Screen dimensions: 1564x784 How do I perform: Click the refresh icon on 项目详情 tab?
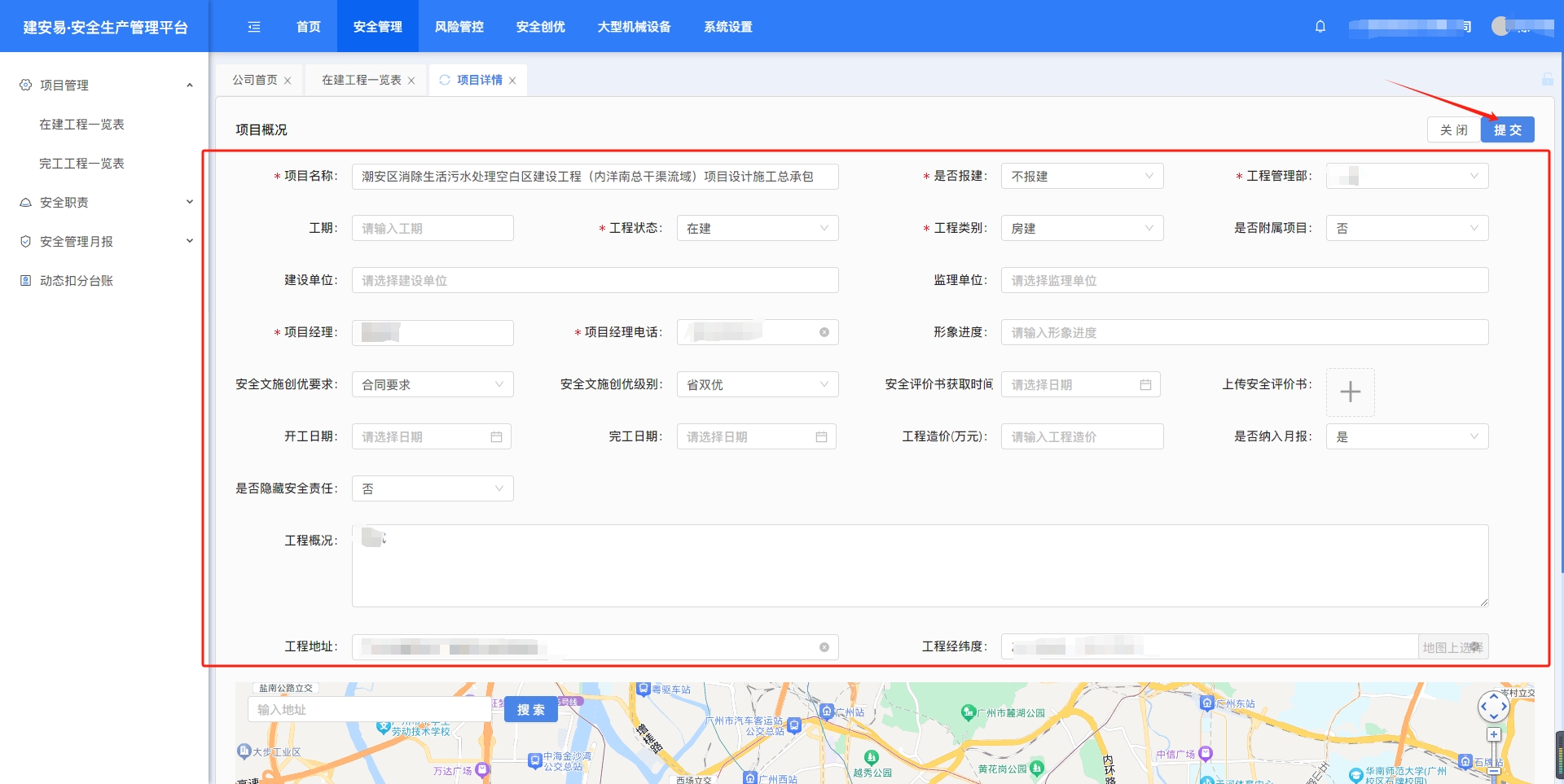[x=445, y=80]
